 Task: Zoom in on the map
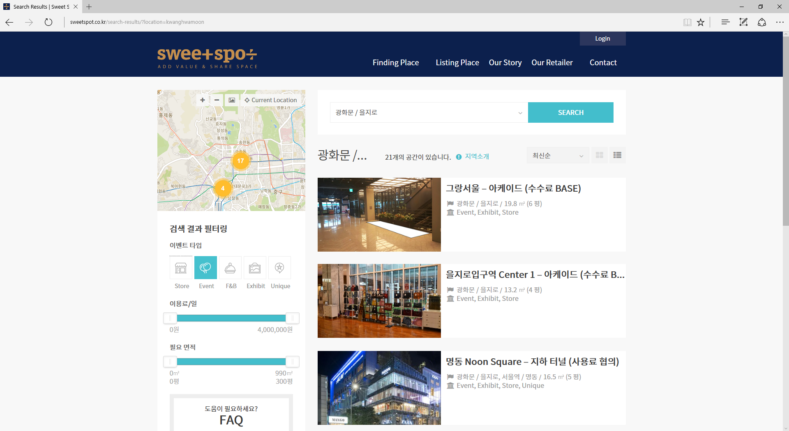[x=202, y=100]
